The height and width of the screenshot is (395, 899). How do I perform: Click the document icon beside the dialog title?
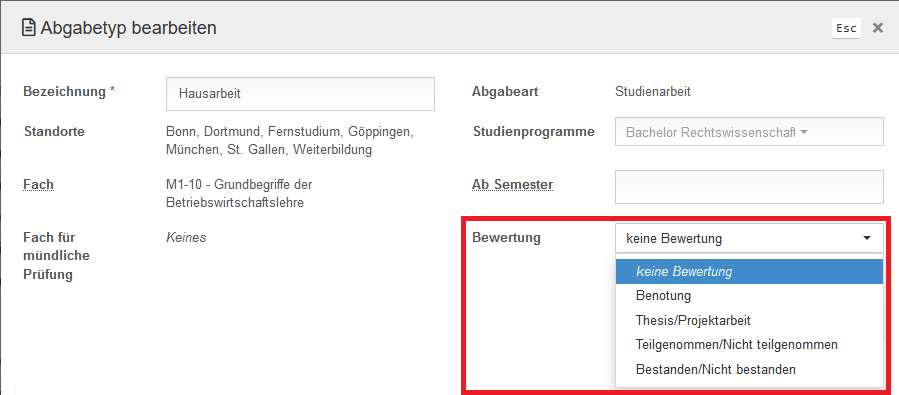28,28
